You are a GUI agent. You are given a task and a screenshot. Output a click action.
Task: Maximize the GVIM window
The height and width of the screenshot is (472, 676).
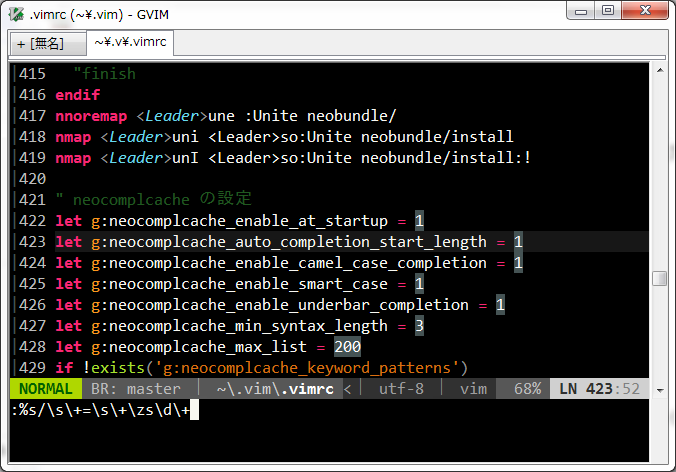608,10
